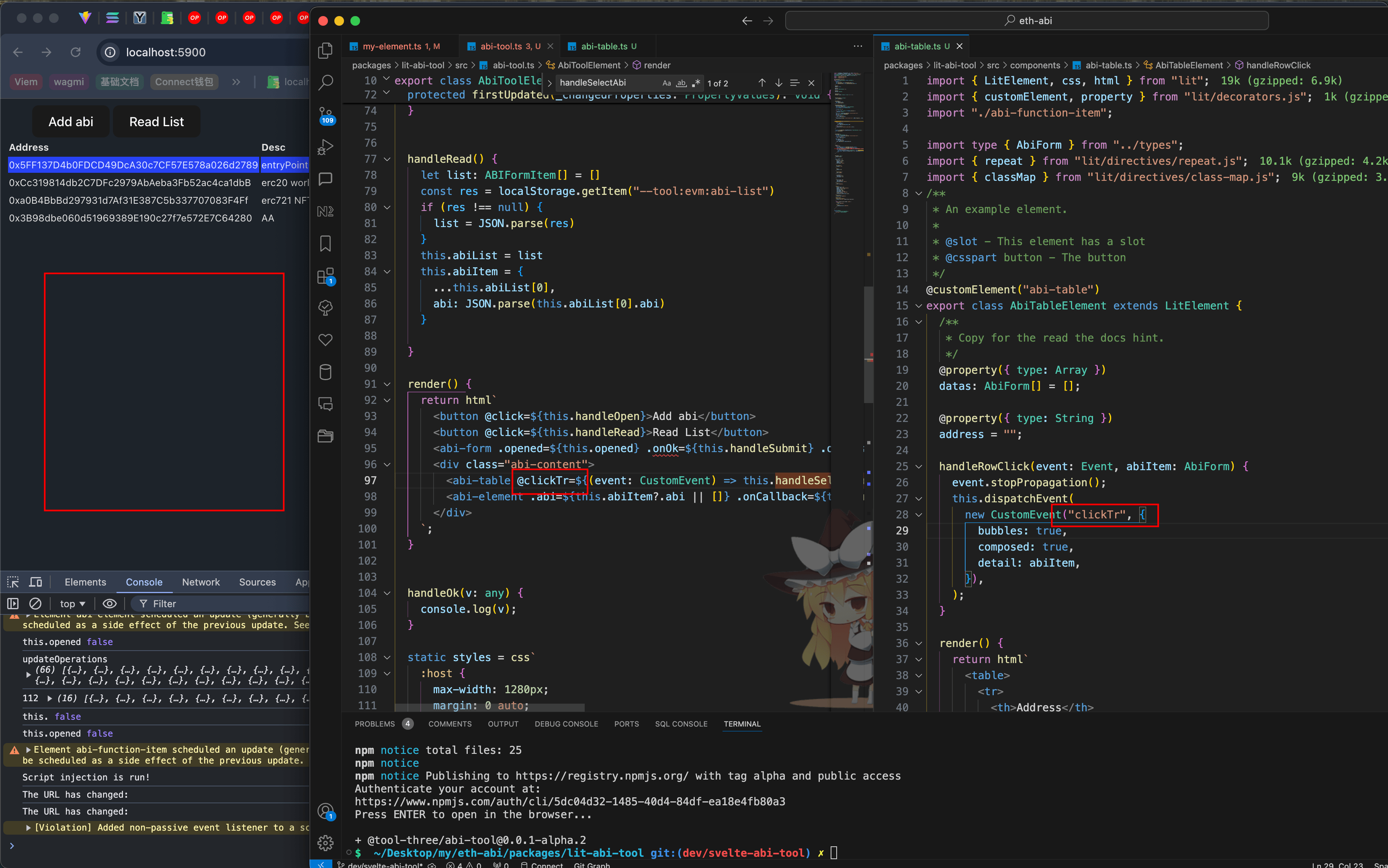Screen dimensions: 1388x868
Task: Open the Bookmarks view in activity bar
Action: 326,244
